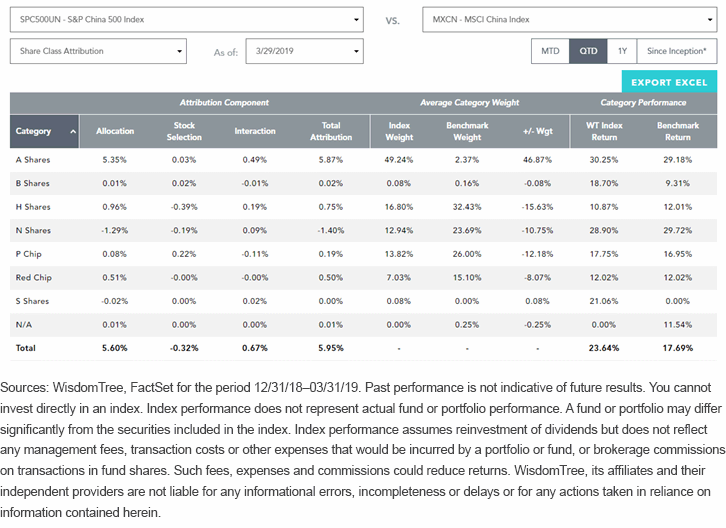Sort by WT Index Return column header

604,131
